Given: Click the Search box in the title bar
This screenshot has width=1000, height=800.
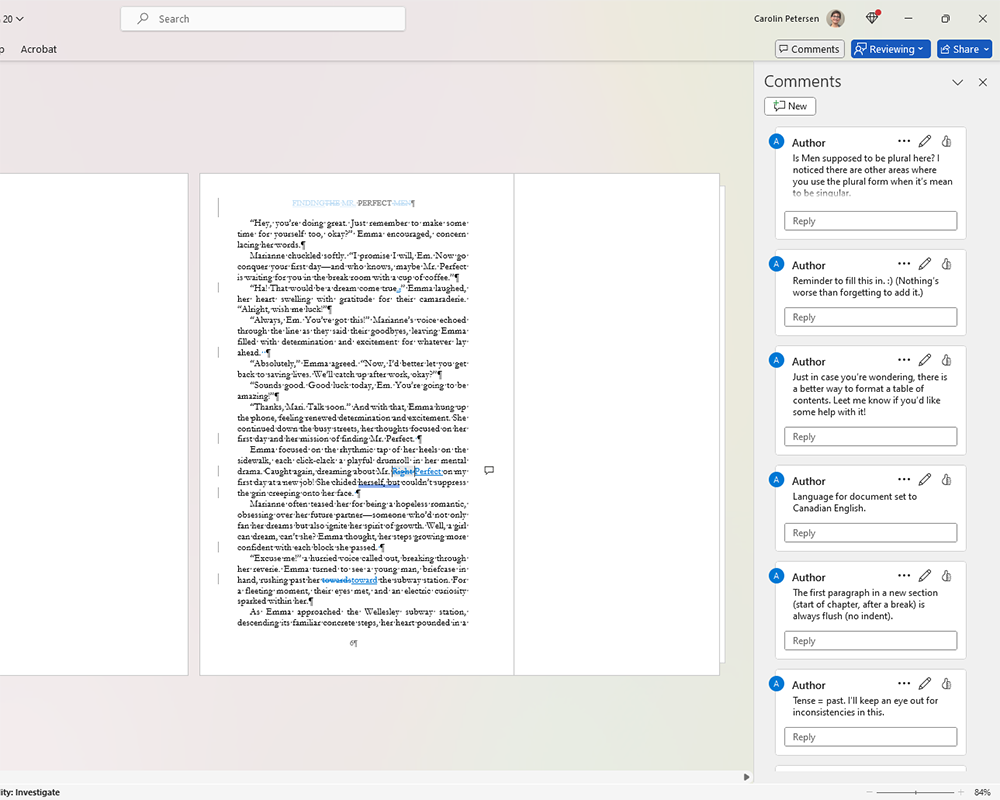Looking at the screenshot, I should coord(263,19).
